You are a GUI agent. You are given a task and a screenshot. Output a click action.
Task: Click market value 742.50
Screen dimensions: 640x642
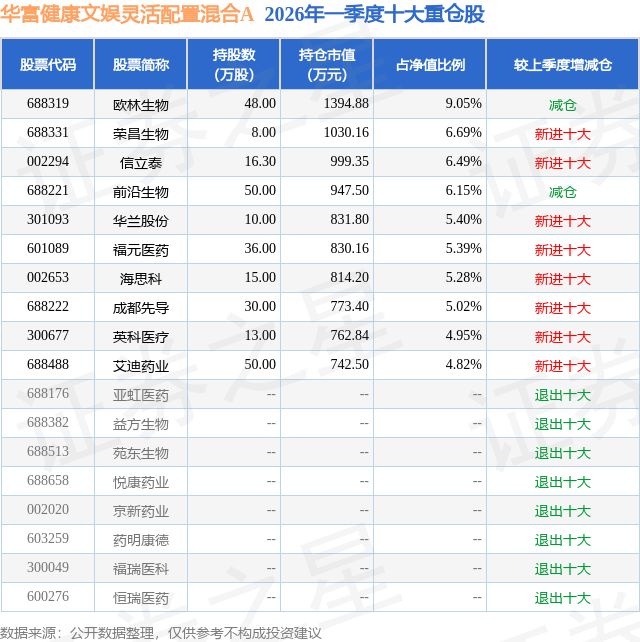click(x=350, y=365)
